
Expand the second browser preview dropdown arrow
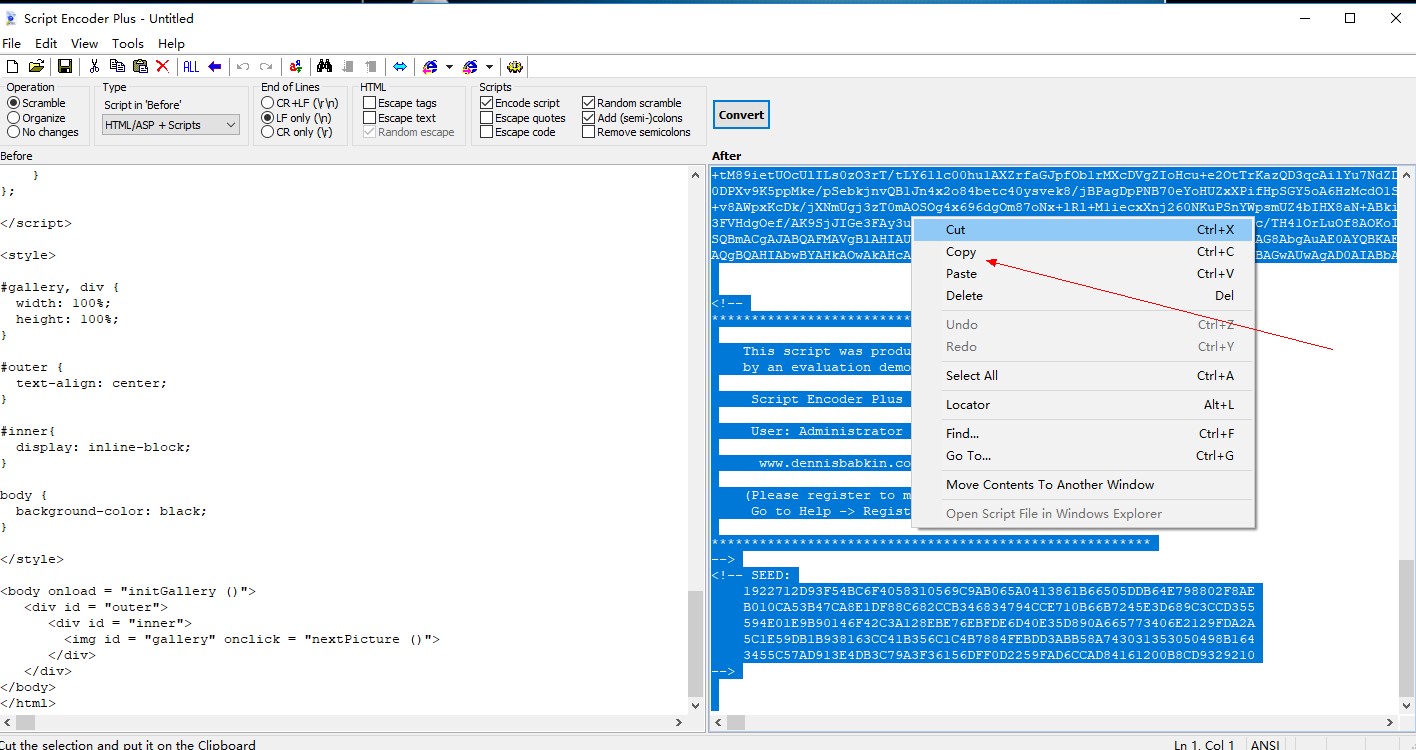(489, 67)
